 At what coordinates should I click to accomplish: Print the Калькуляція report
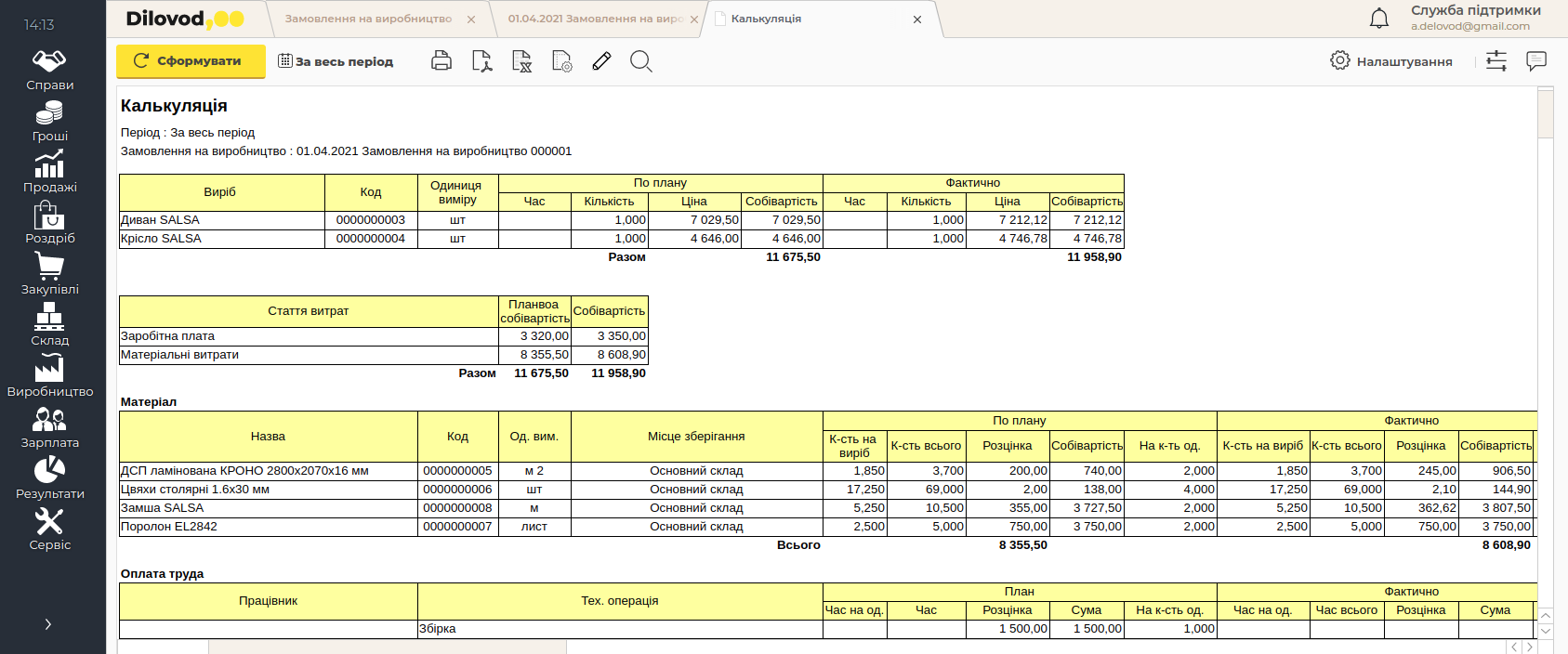coord(441,61)
